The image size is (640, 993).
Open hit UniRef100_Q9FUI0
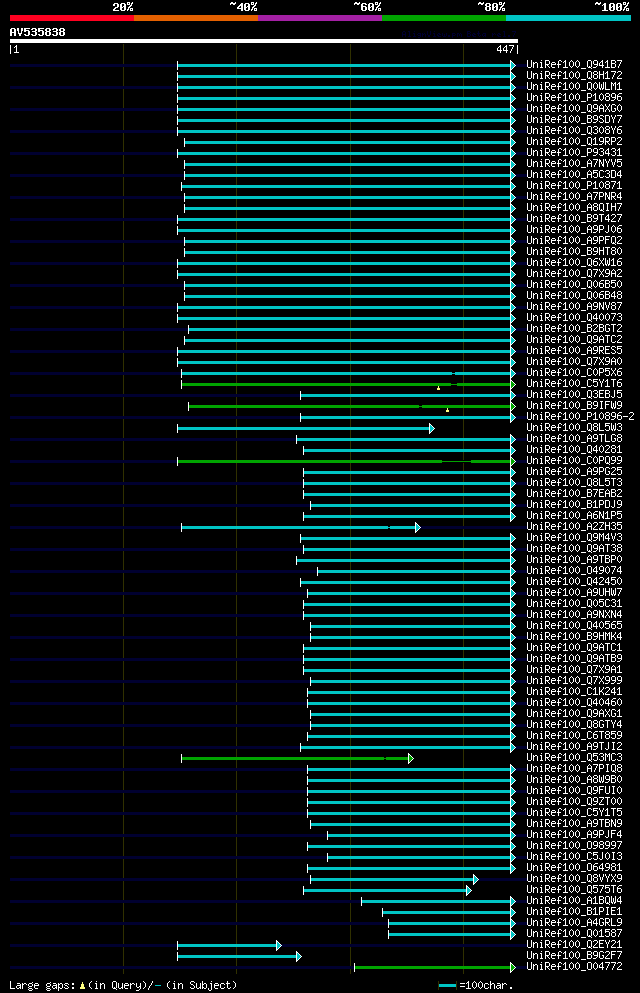[x=574, y=791]
